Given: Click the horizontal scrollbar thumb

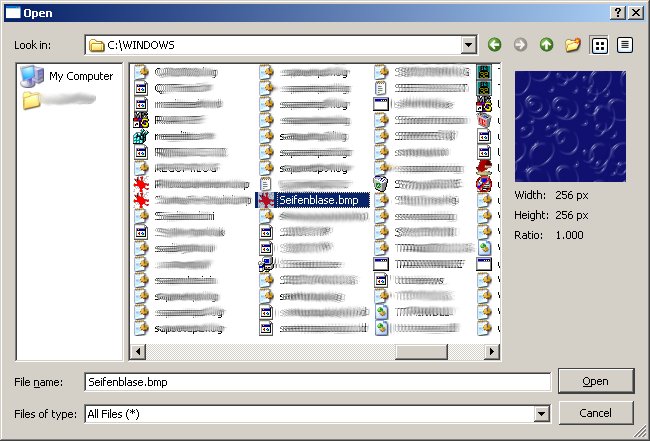Looking at the screenshot, I should click(421, 352).
